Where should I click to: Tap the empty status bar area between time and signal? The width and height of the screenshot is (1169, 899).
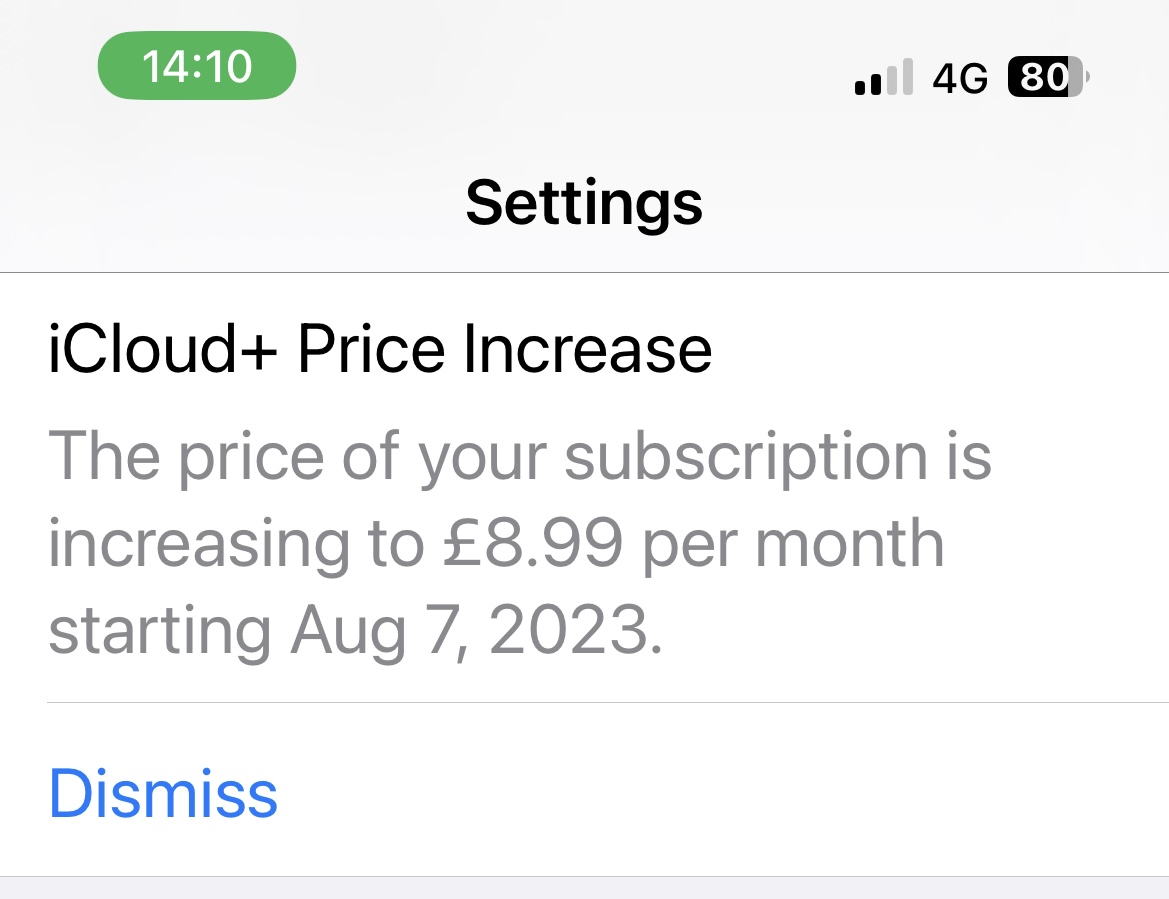pyautogui.click(x=574, y=71)
